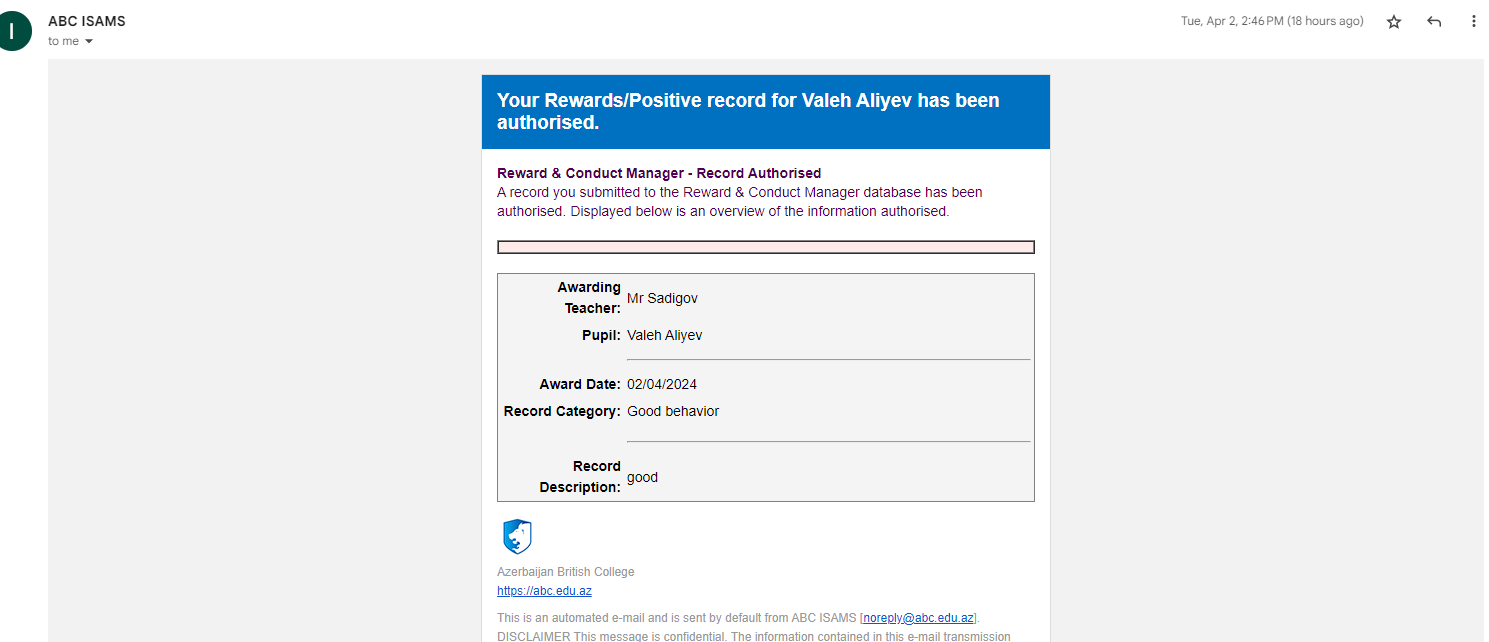Click the Azerbaijan British College signature text

tap(565, 572)
